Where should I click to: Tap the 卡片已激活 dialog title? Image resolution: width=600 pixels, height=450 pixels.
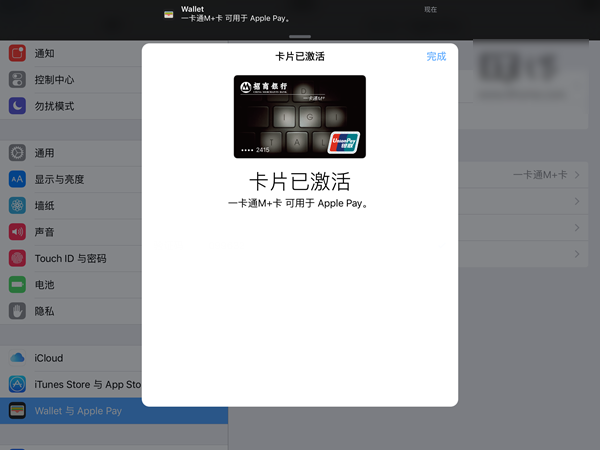300,57
